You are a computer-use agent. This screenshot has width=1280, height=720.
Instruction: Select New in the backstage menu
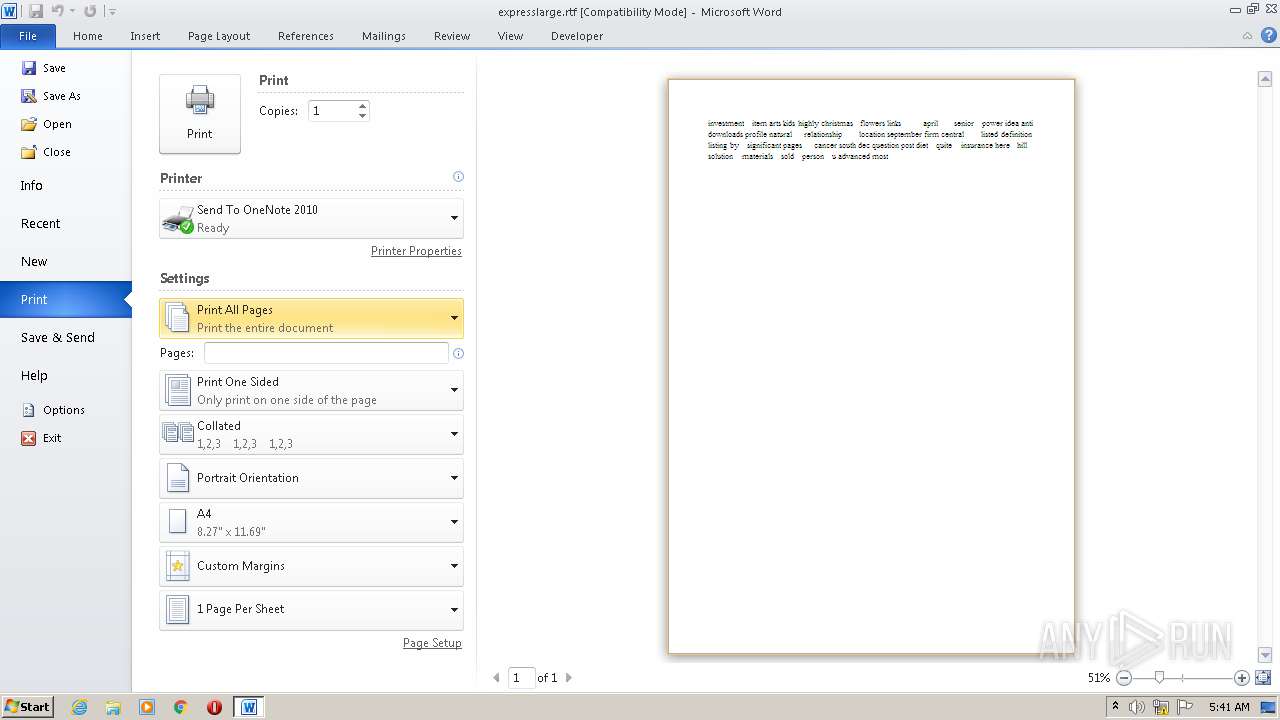click(65, 262)
